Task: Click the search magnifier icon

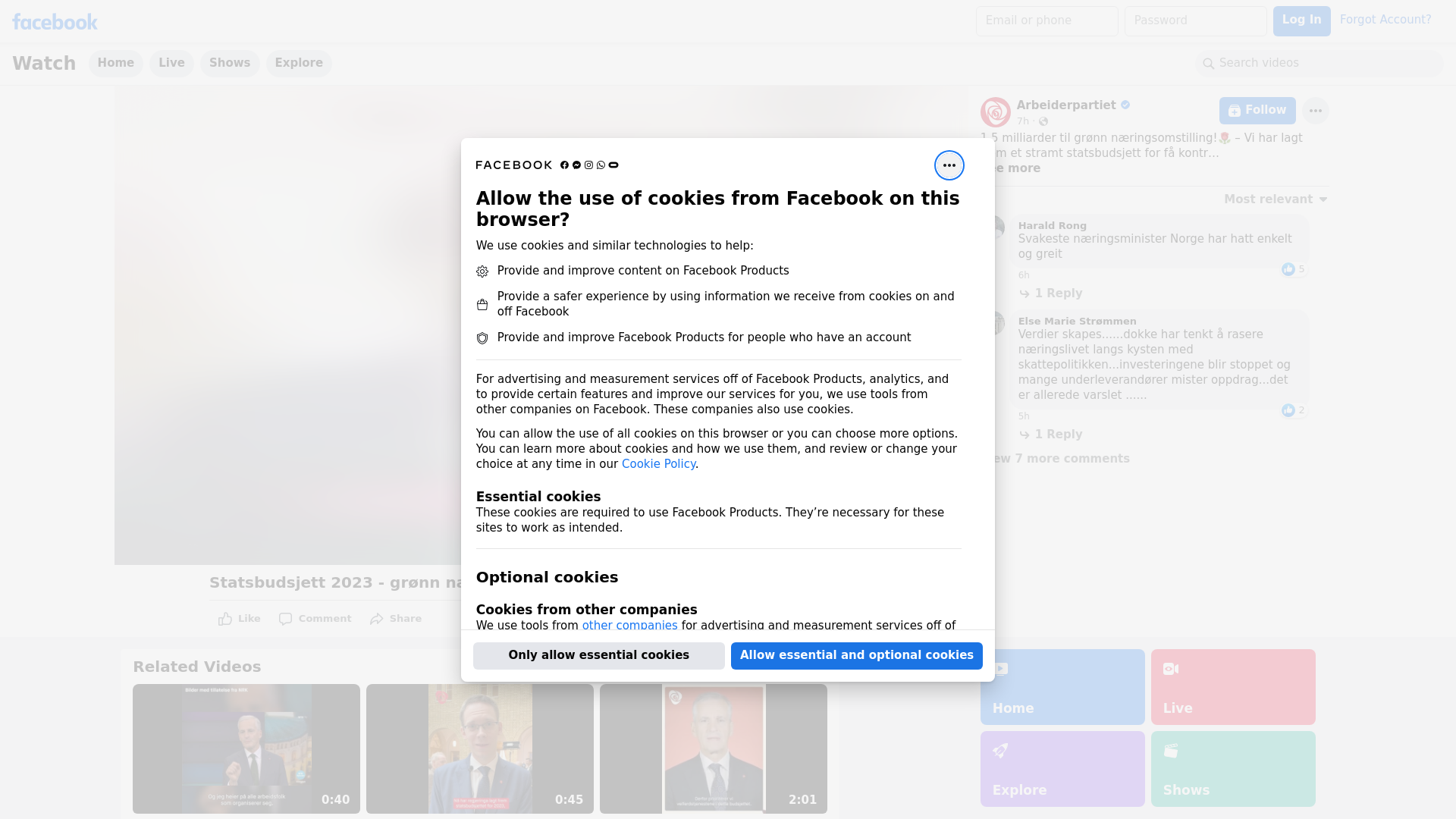Action: (1209, 64)
